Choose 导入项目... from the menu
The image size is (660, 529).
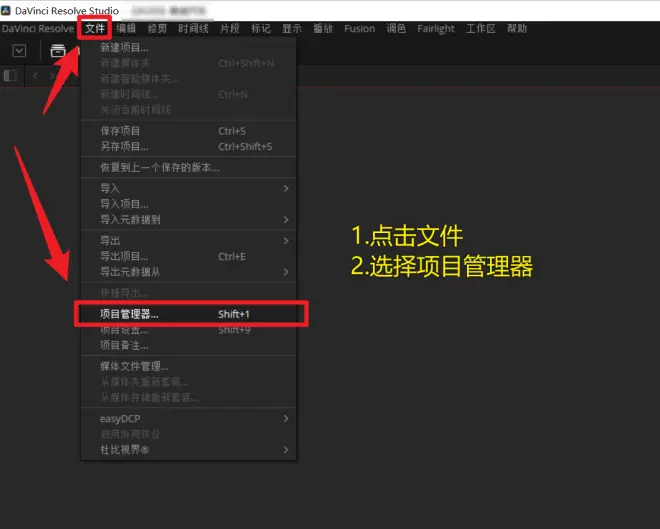click(x=188, y=204)
